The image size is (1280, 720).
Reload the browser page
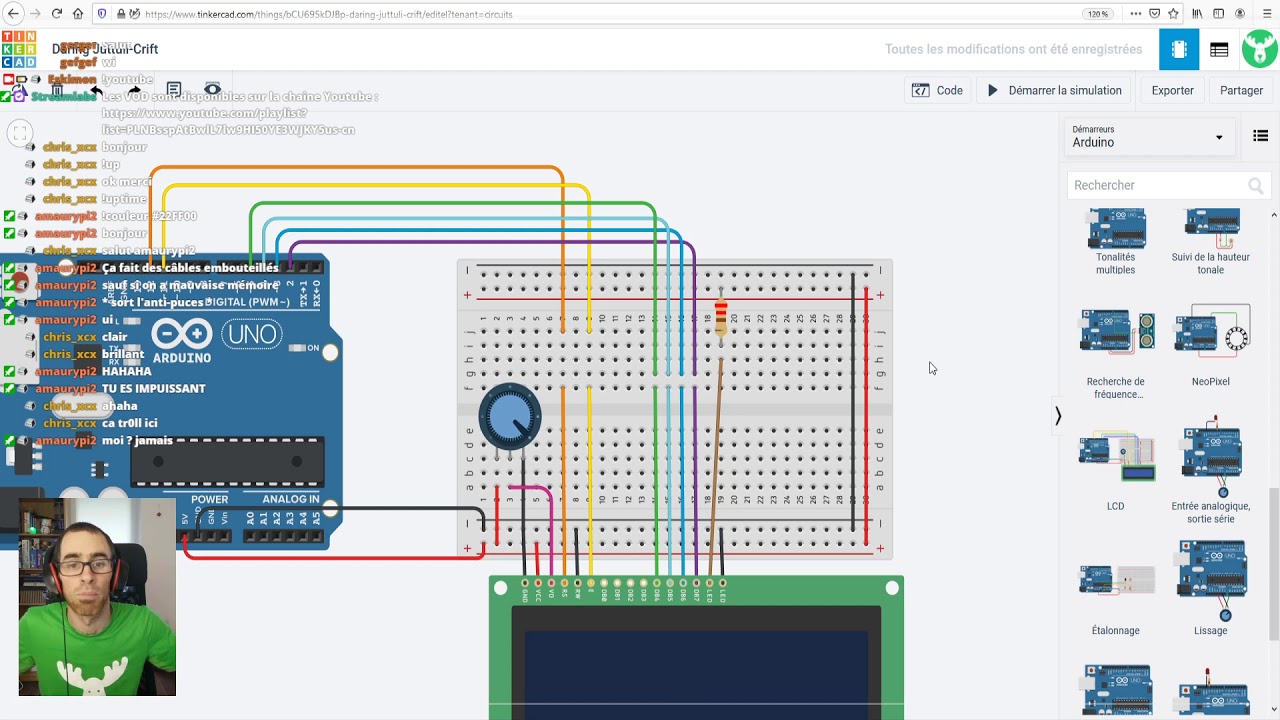56,14
